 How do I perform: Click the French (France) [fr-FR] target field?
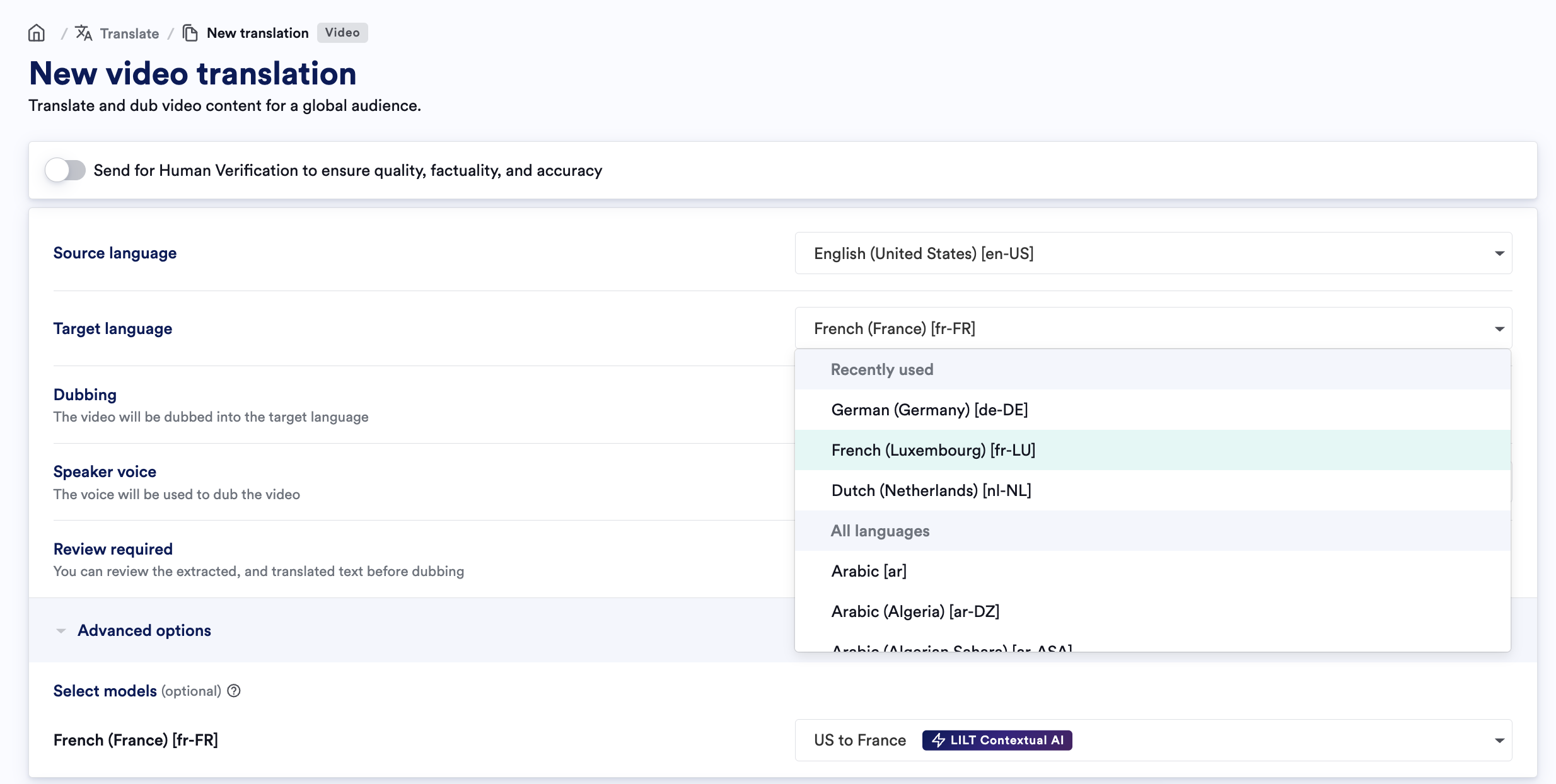(x=1135, y=329)
